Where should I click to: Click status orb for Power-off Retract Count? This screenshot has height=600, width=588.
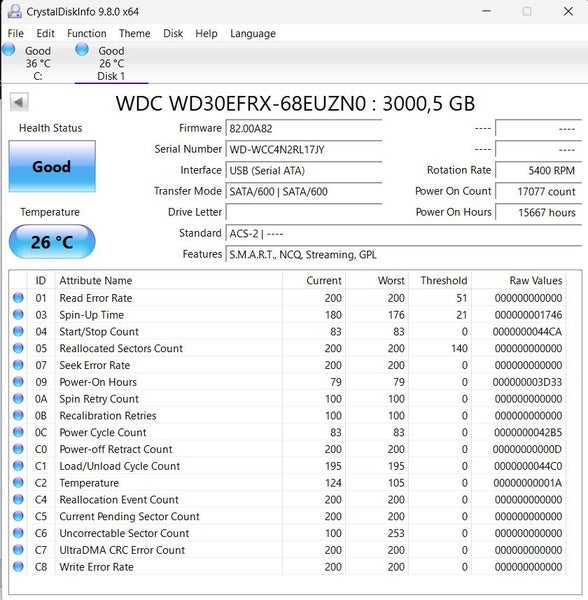point(18,449)
